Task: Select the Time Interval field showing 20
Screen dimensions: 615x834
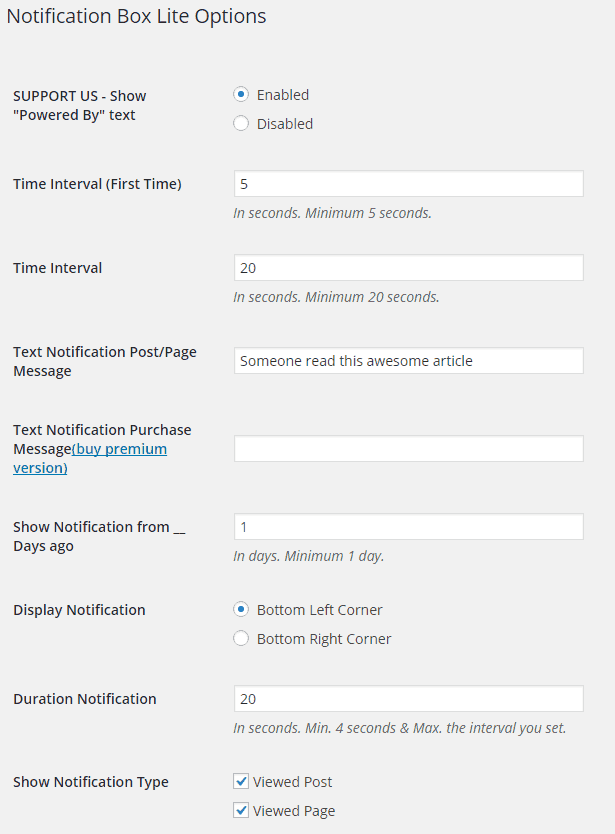Action: pos(408,267)
